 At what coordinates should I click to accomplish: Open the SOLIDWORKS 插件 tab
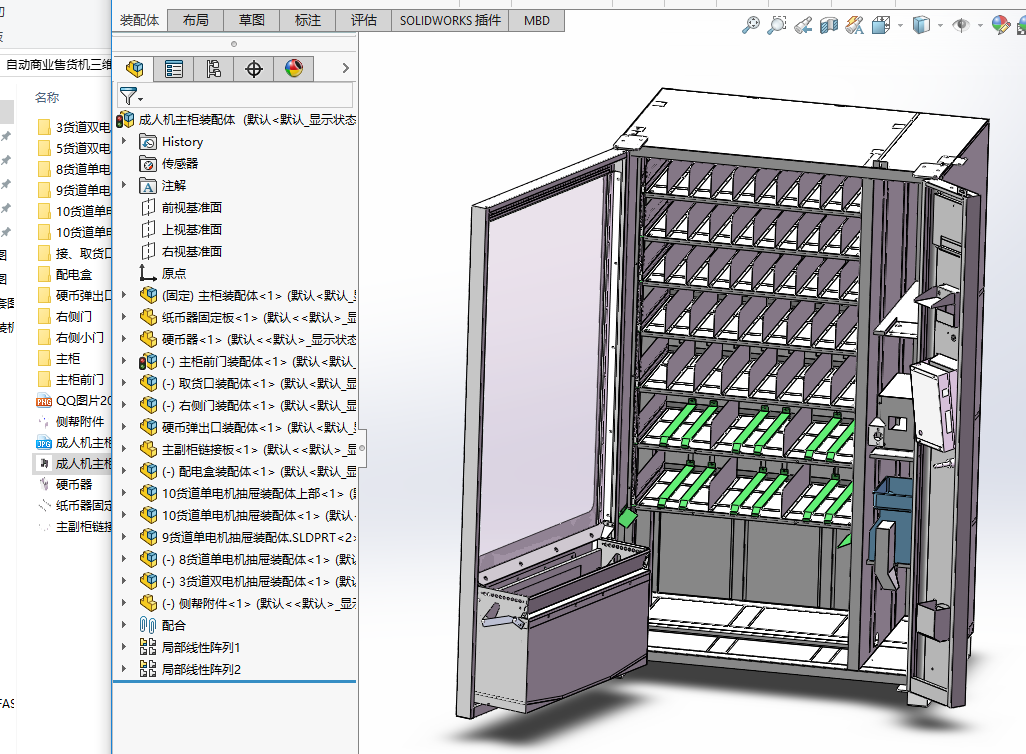(x=449, y=20)
